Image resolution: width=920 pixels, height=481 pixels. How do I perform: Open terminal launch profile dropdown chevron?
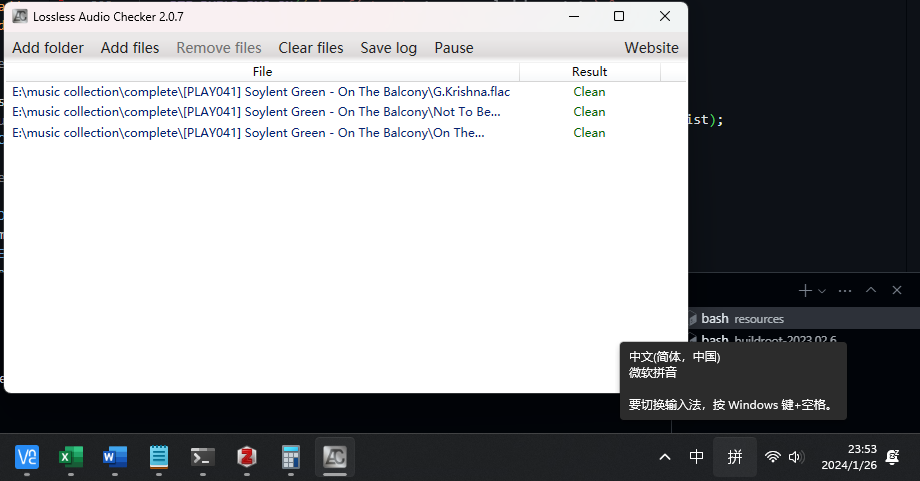(822, 291)
